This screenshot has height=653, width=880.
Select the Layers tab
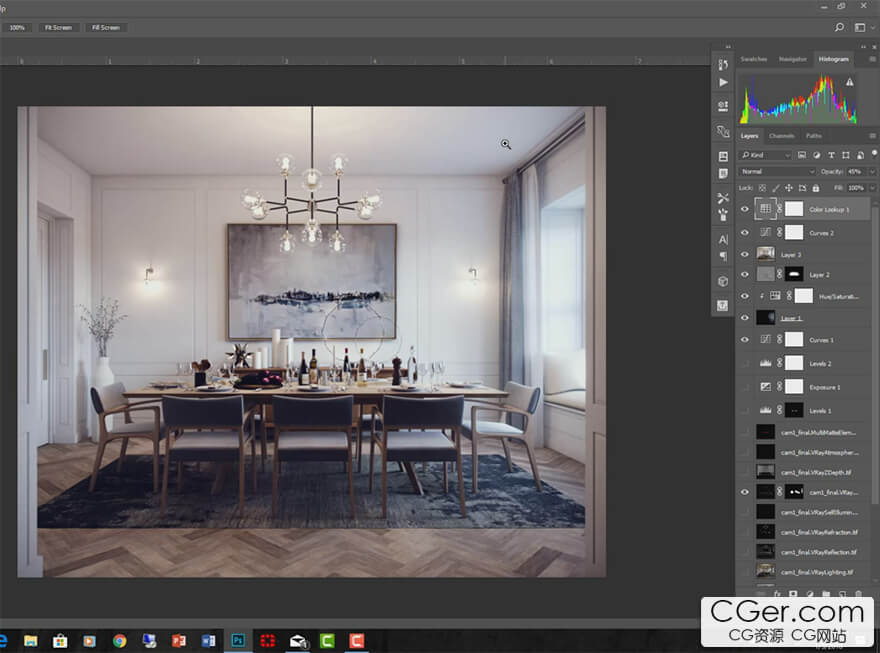(749, 136)
